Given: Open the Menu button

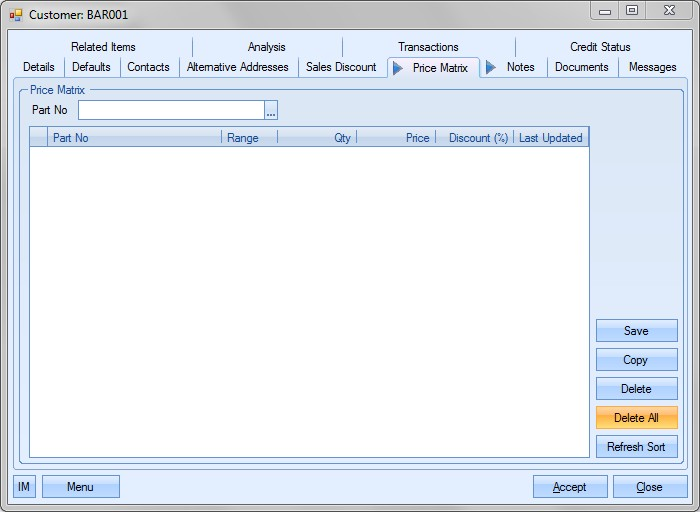Looking at the screenshot, I should pos(80,487).
